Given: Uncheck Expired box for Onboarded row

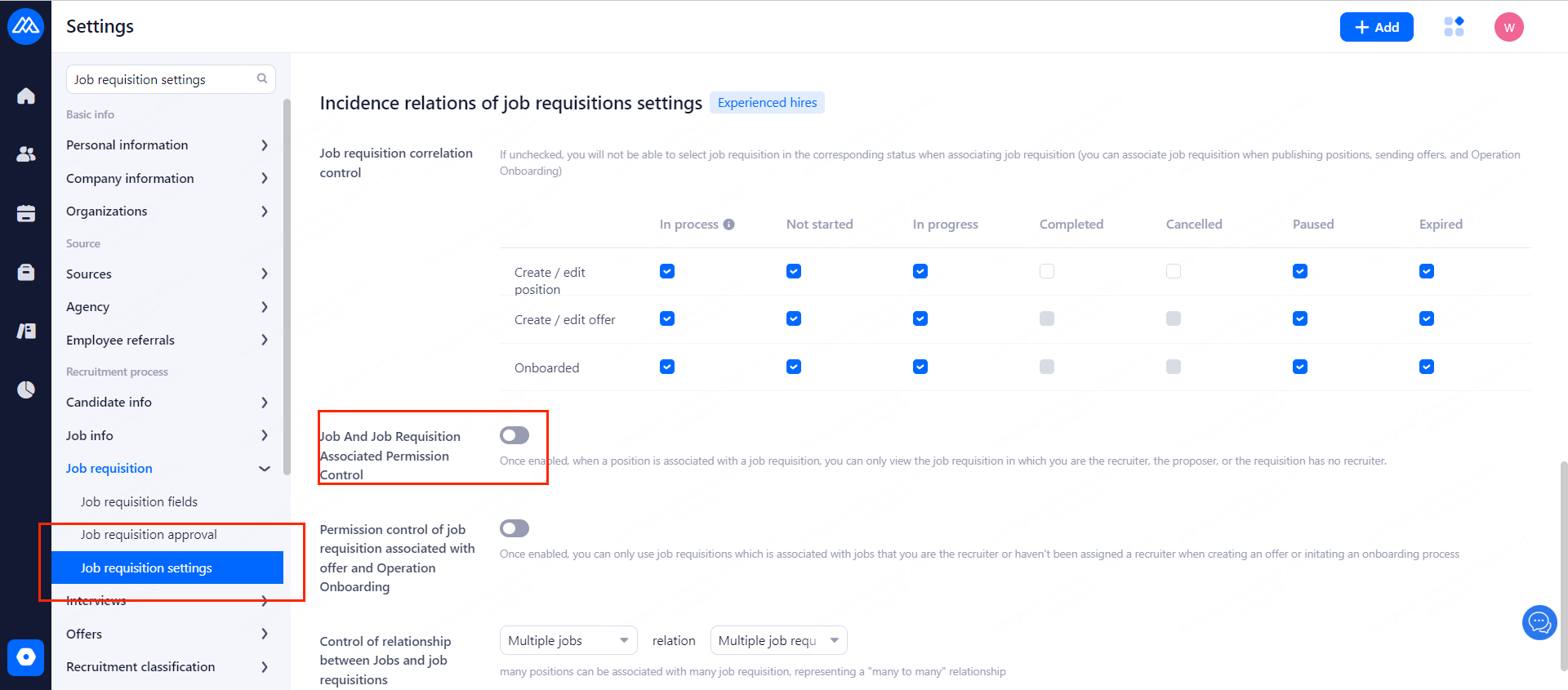Looking at the screenshot, I should coord(1427,367).
